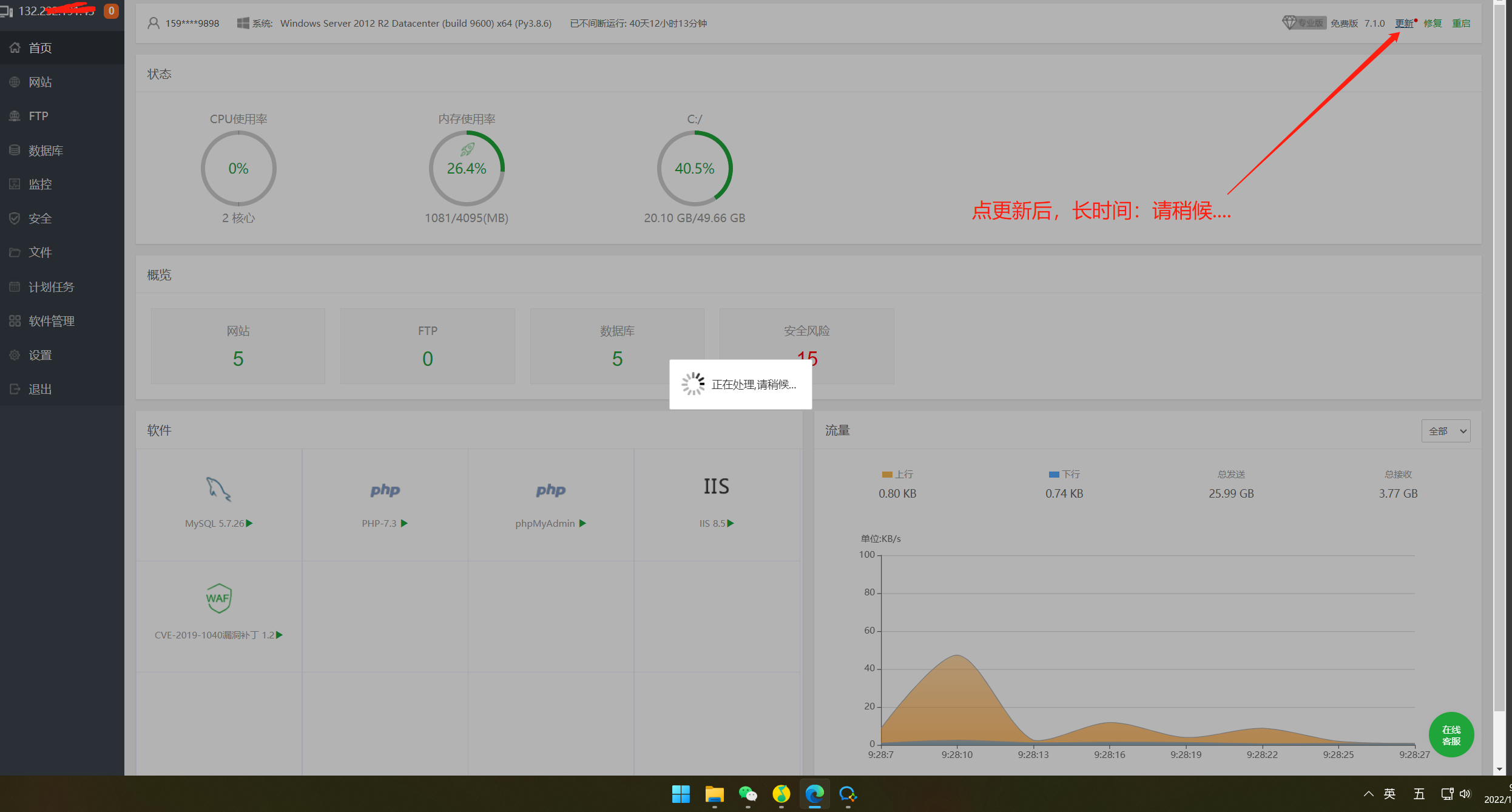Open Windows Start button in taskbar
1512x812 pixels.
(681, 794)
